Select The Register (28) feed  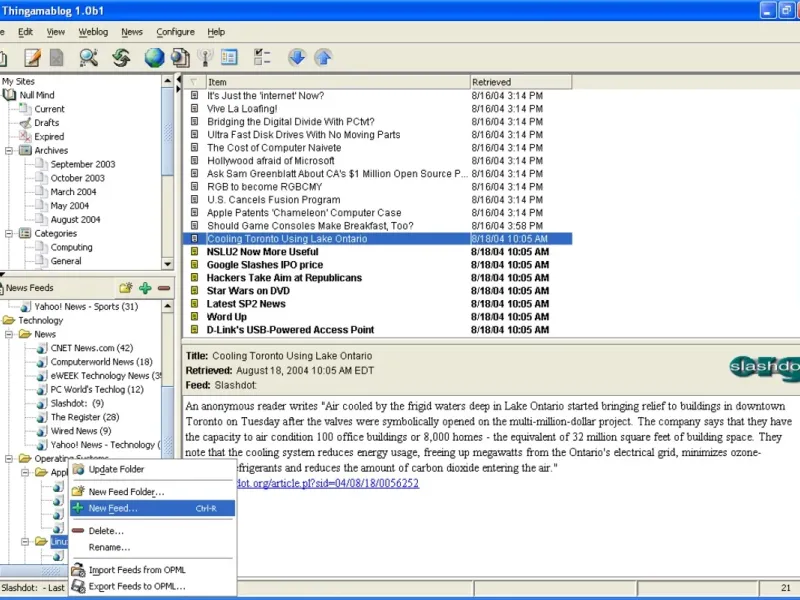click(x=85, y=417)
